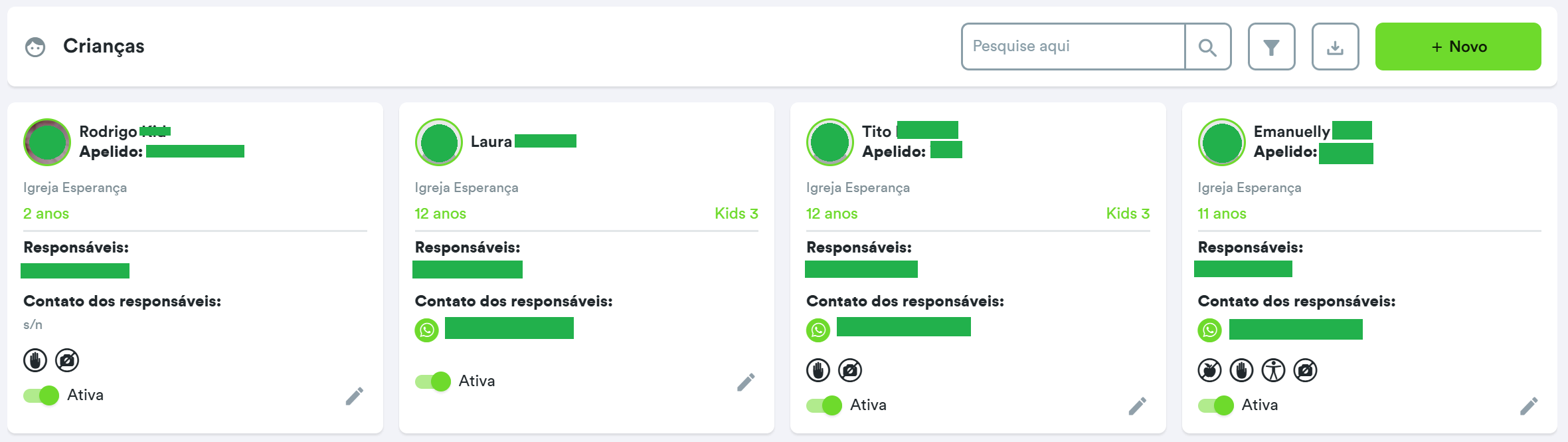Click the search magnifier icon
The image size is (1568, 442).
click(x=1207, y=47)
